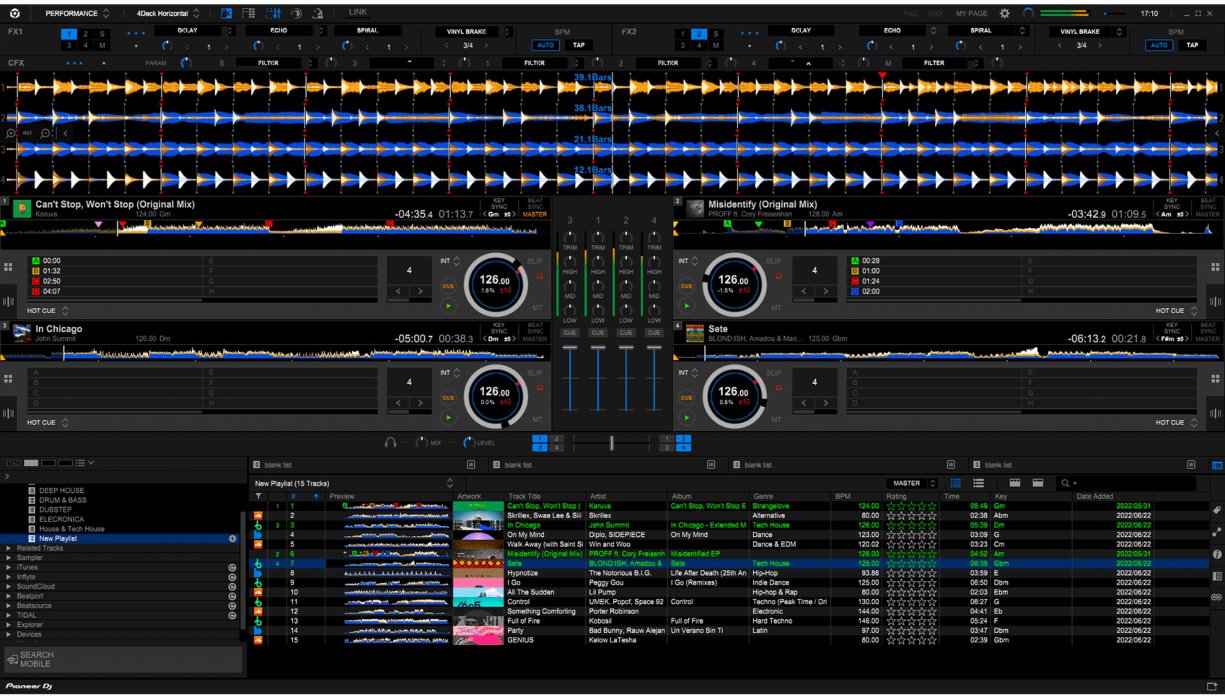Assign FX1 to deck 1
This screenshot has width=1225, height=700.
click(x=70, y=33)
